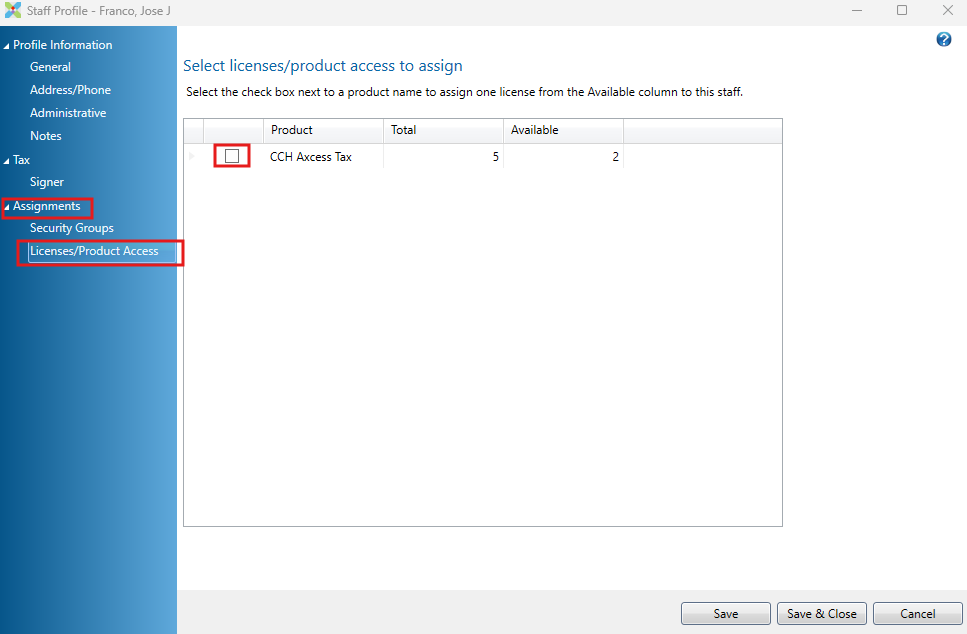The height and width of the screenshot is (634, 967).
Task: Open the Administrative page
Action: click(x=68, y=113)
